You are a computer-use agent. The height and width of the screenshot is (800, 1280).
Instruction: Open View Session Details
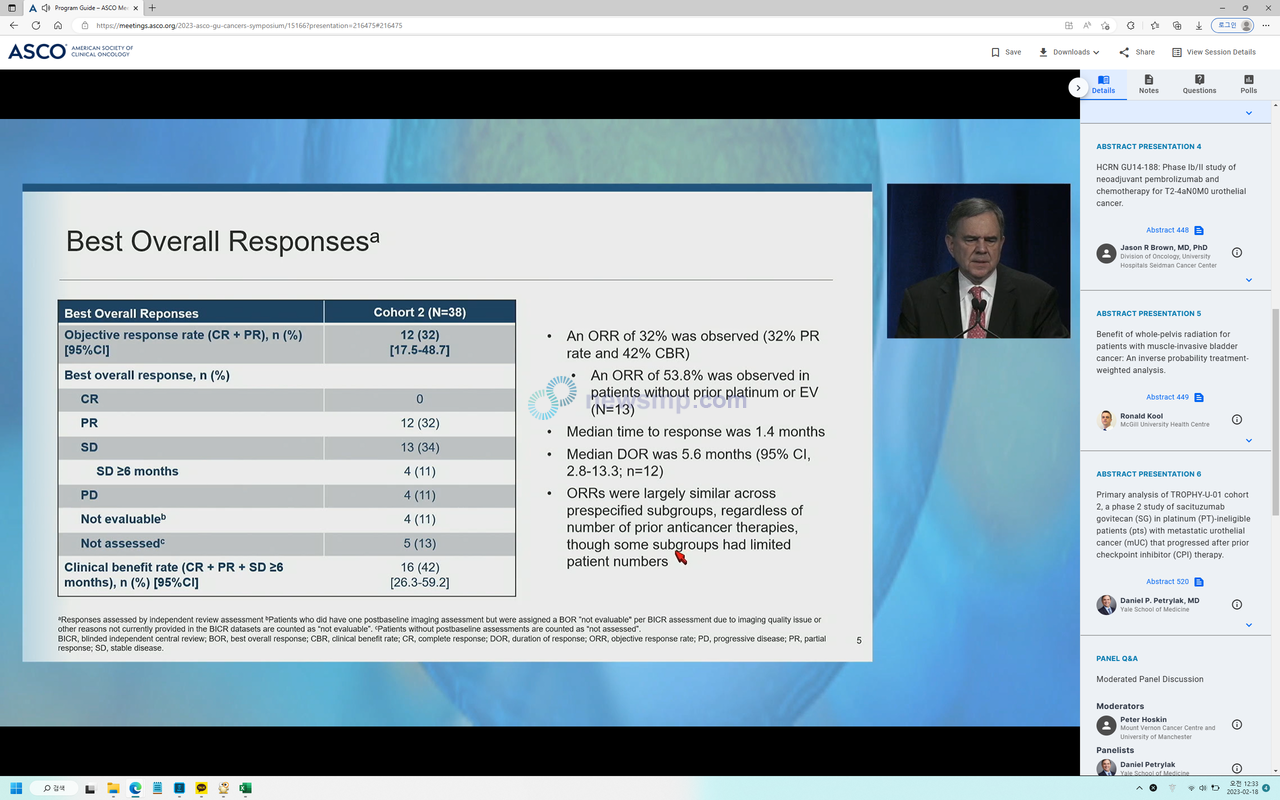(x=1214, y=52)
